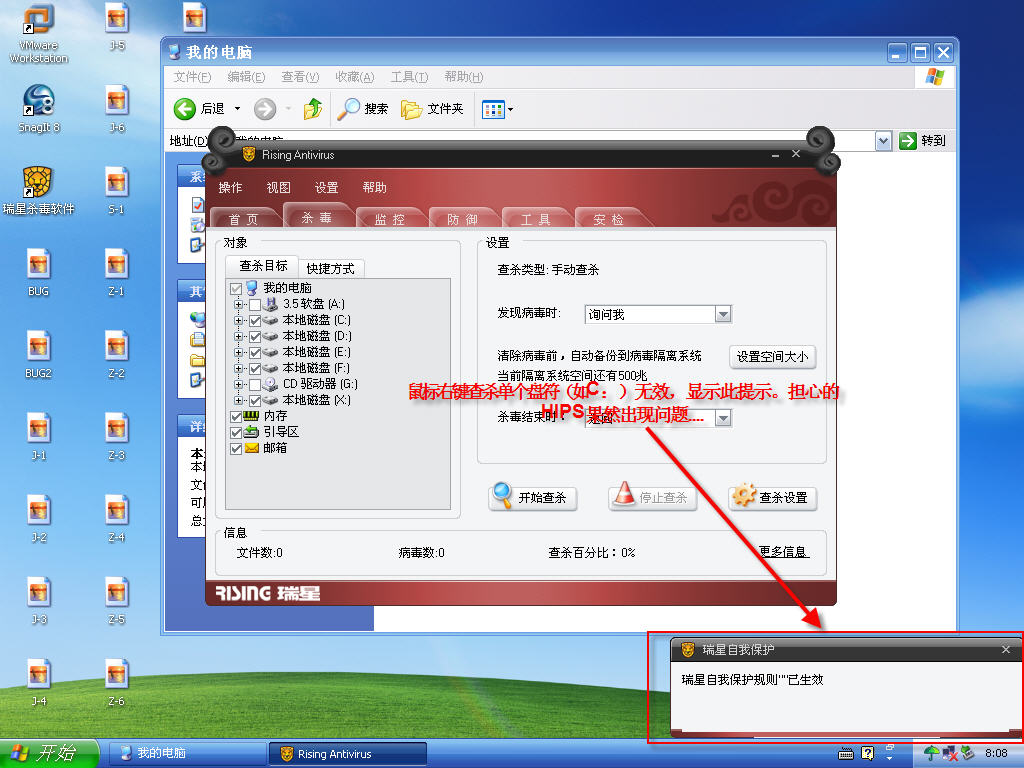Switch to the 防御 tab
Viewport: 1024px width, 768px height.
[462, 219]
